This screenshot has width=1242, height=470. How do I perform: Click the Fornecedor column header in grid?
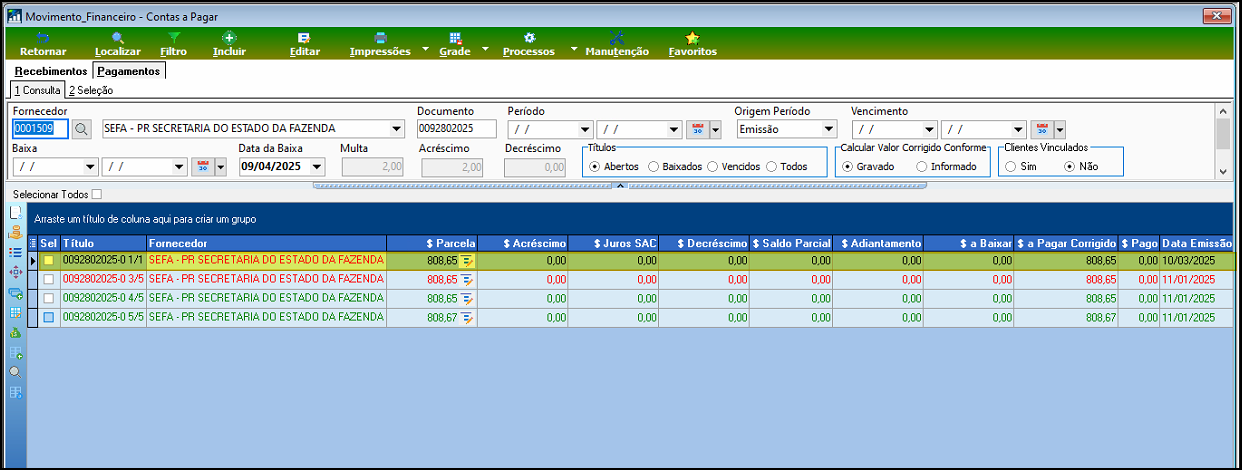(265, 243)
